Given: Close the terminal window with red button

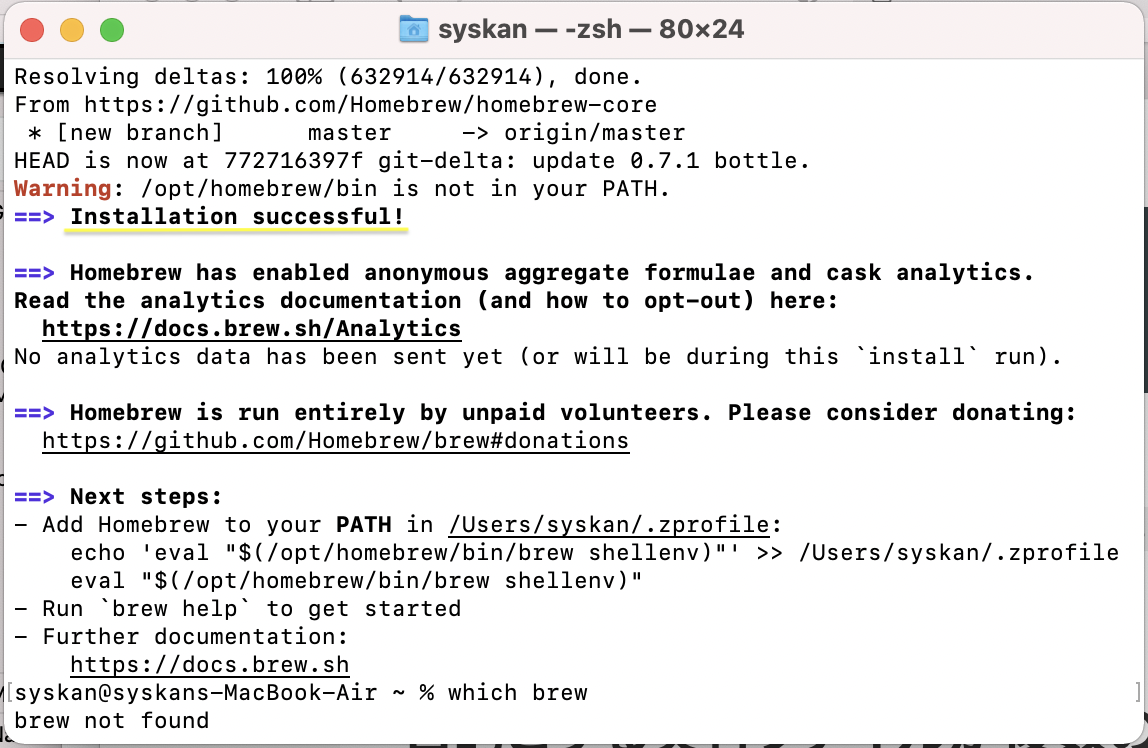Looking at the screenshot, I should 32,30.
